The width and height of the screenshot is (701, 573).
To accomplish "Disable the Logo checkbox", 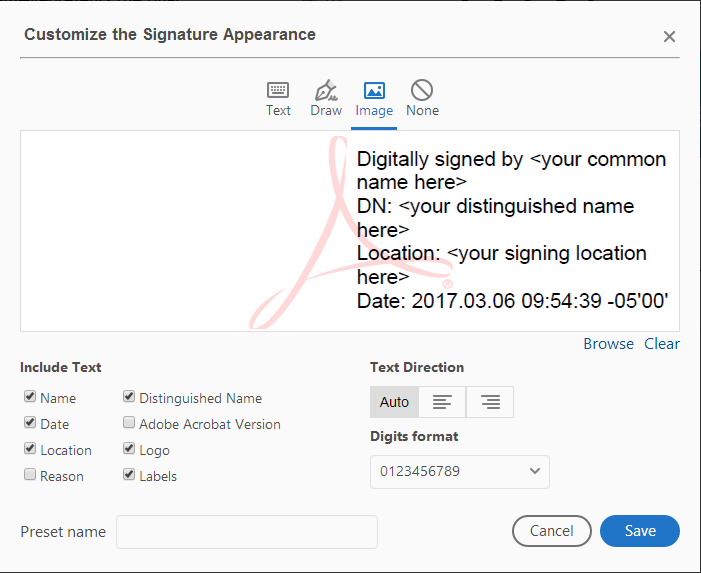I will pyautogui.click(x=128, y=449).
